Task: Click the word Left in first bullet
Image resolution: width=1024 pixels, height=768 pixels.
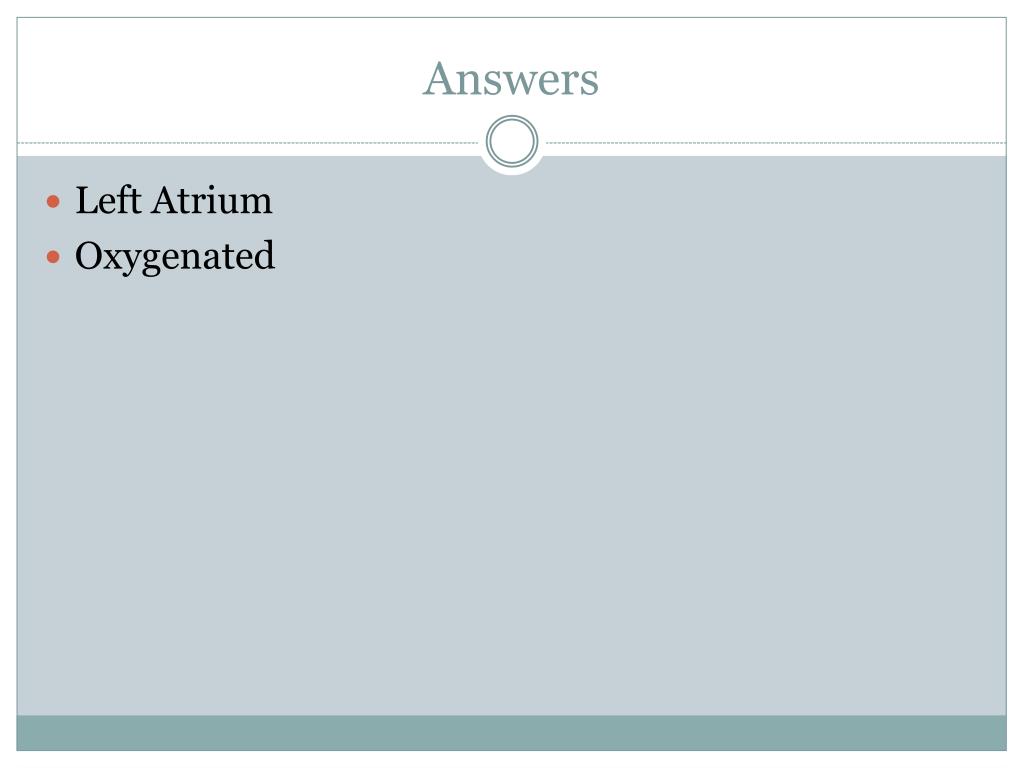Action: (108, 200)
